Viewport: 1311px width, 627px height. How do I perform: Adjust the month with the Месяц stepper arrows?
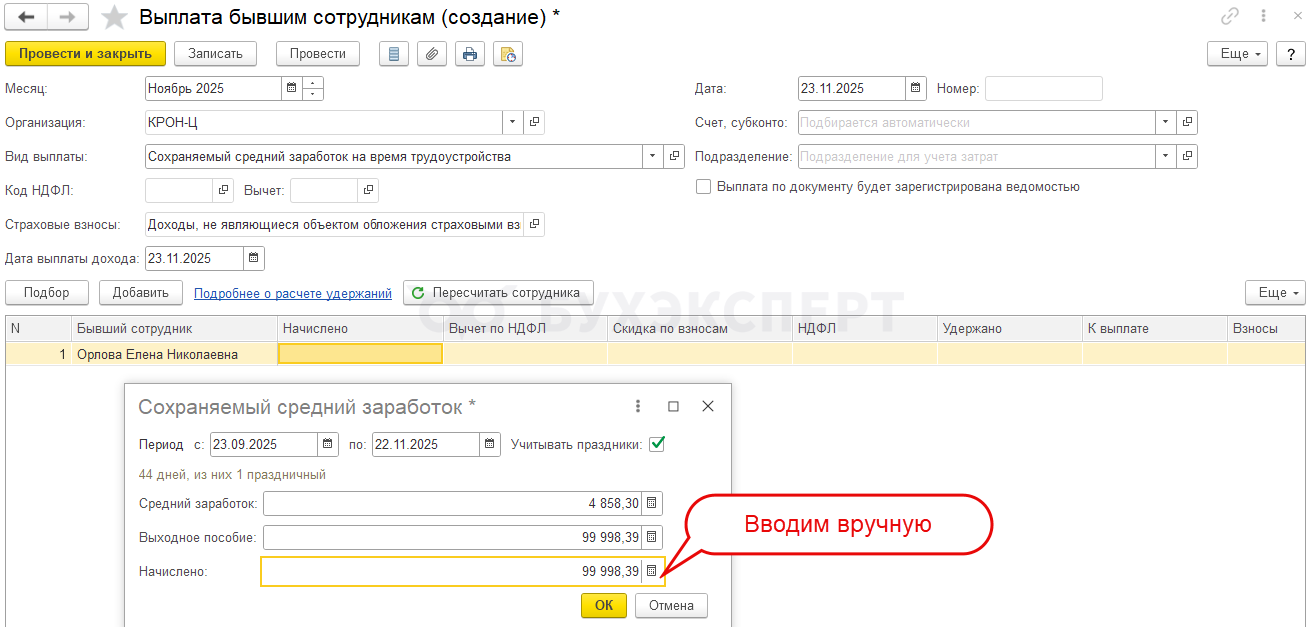[313, 88]
